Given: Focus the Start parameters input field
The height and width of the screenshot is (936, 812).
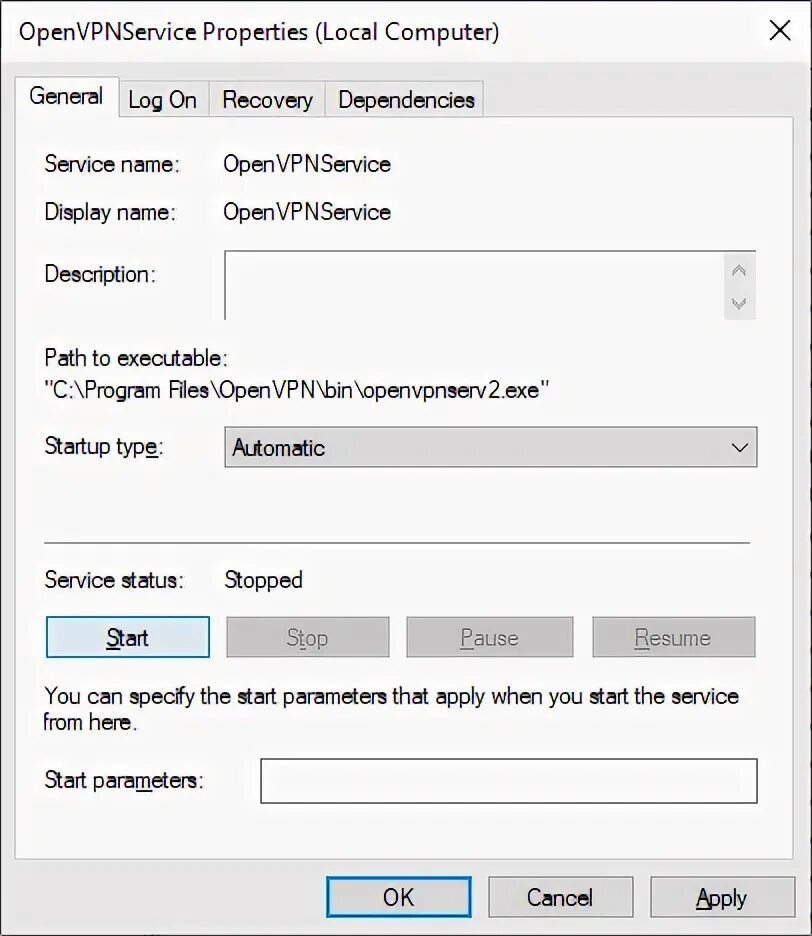Looking at the screenshot, I should (509, 781).
